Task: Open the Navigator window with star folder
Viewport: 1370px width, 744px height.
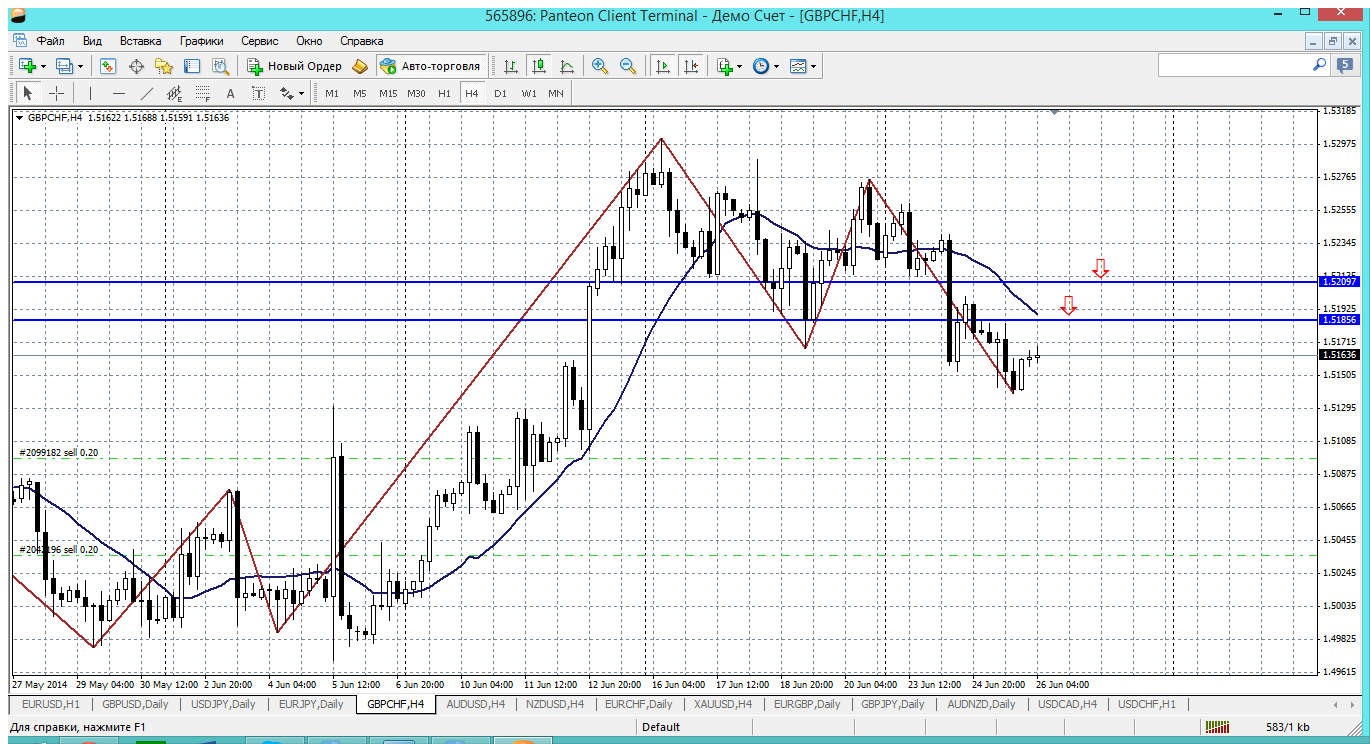Action: click(x=164, y=66)
